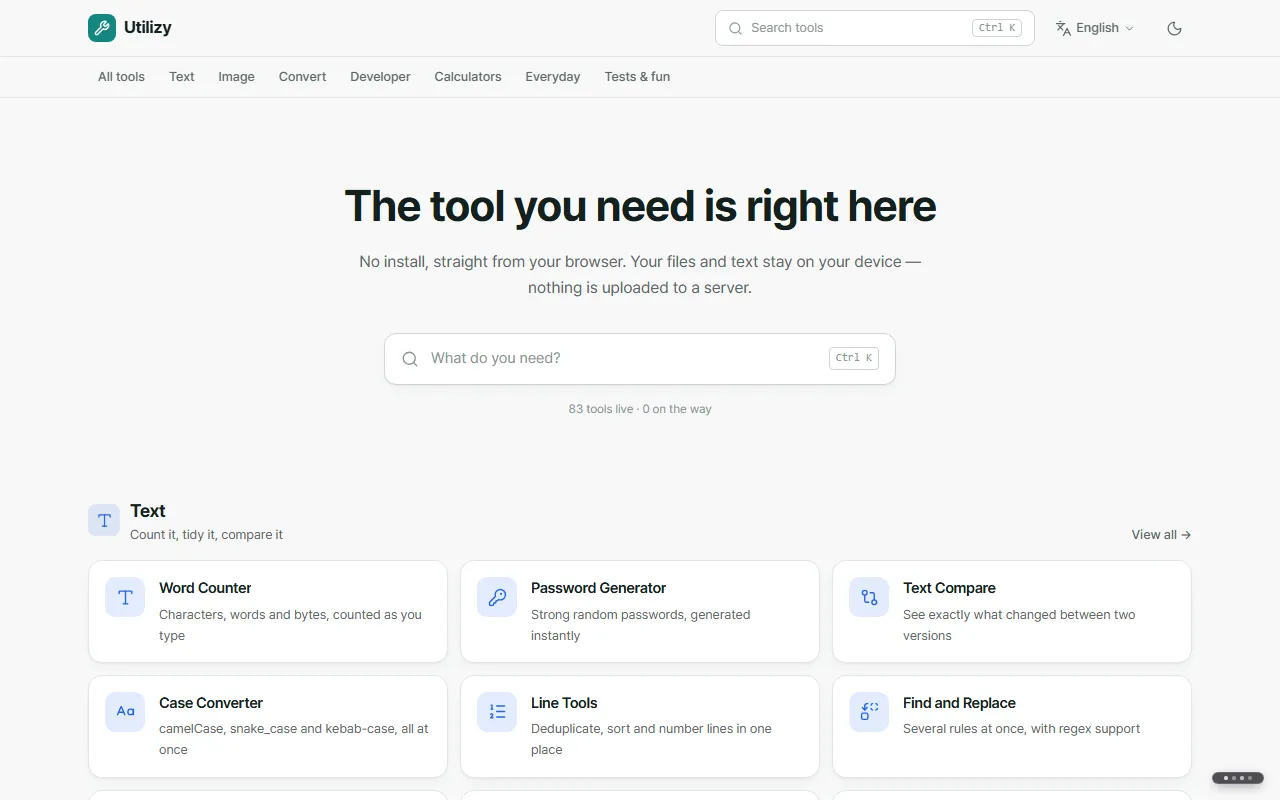Click the translate icon next to English

point(1063,28)
